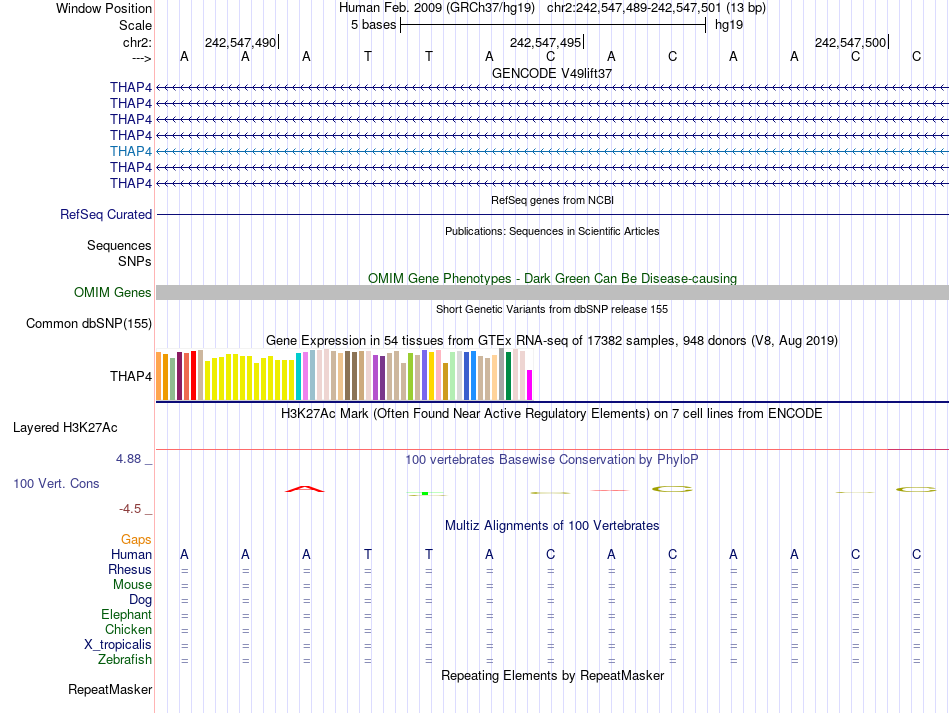Click the Dog alignment row label
Viewport: 950px width, 713px height.
click(x=141, y=600)
